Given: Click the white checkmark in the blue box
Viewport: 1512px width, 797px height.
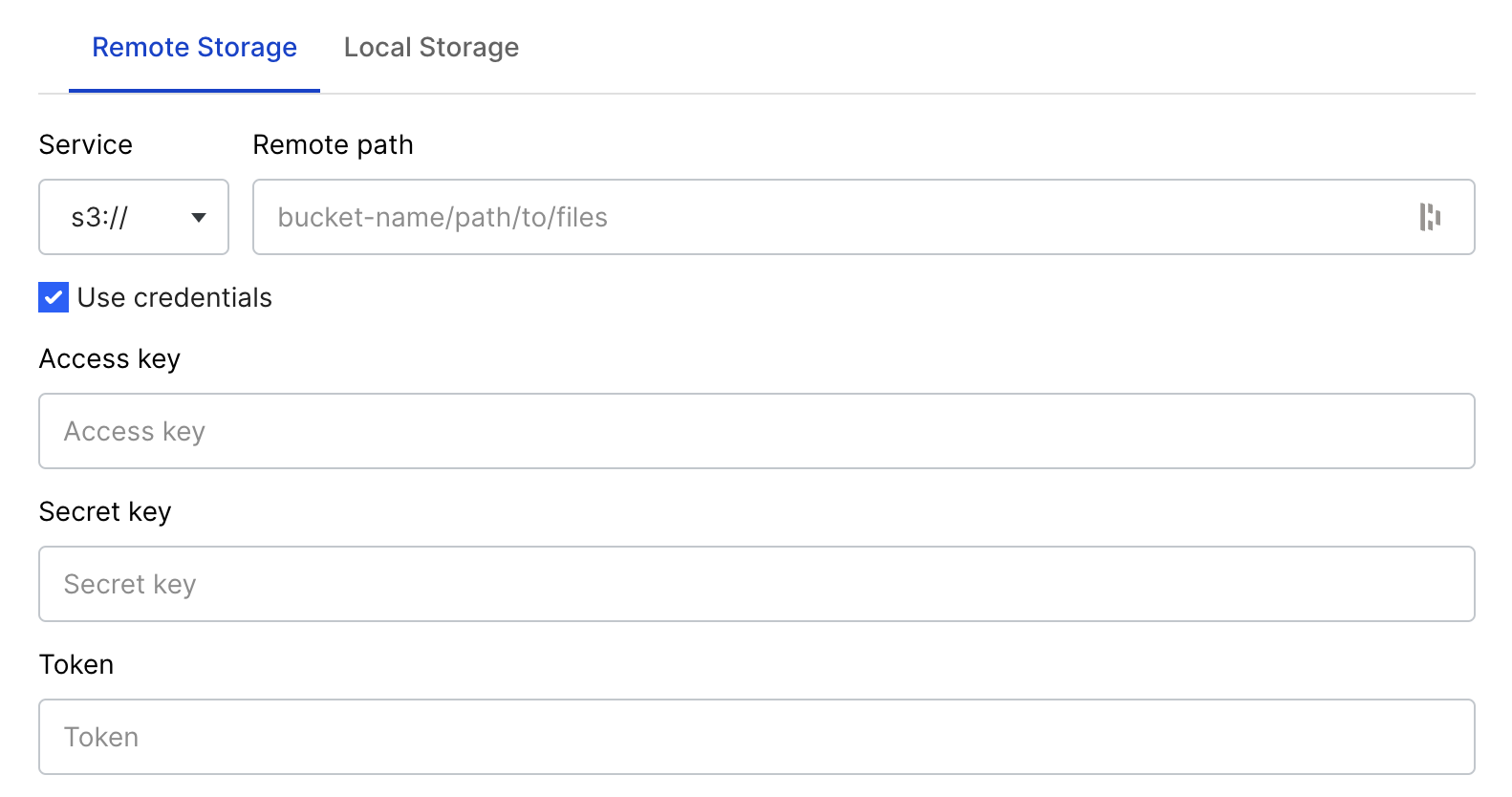Looking at the screenshot, I should coord(54,297).
